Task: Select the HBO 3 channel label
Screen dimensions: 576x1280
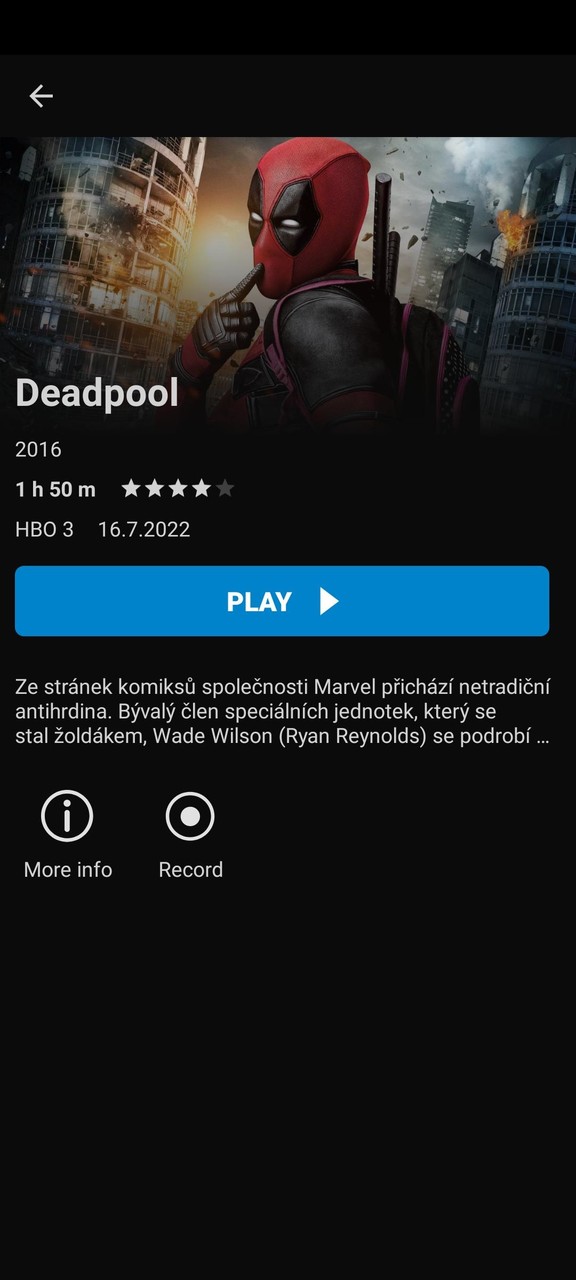Action: tap(45, 530)
